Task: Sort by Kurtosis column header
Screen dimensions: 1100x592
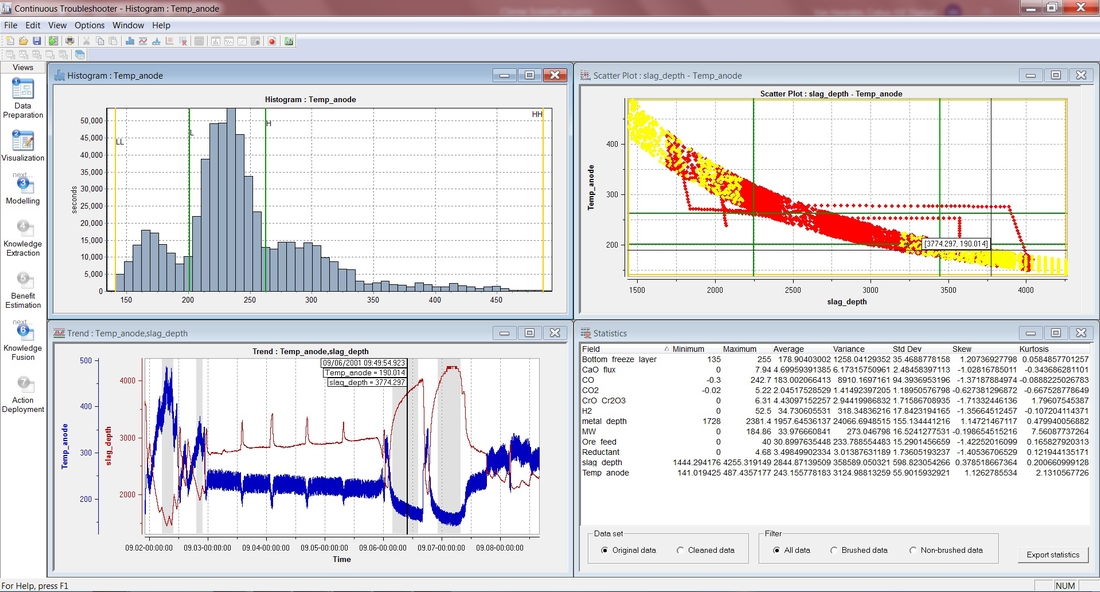Action: (1034, 349)
